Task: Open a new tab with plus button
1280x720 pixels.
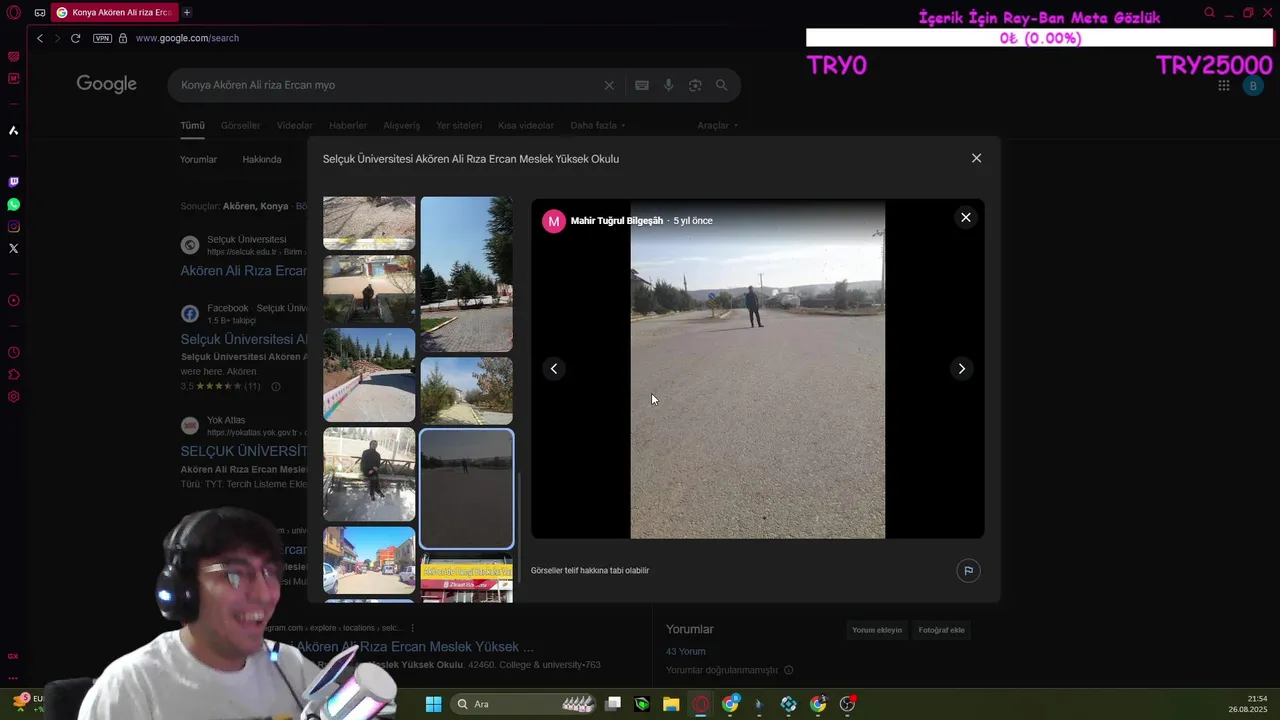Action: 187,12
